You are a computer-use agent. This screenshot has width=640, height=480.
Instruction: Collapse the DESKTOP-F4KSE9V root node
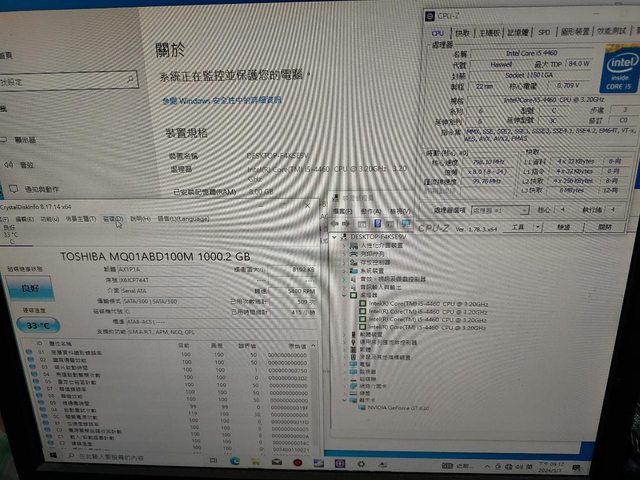[x=334, y=237]
